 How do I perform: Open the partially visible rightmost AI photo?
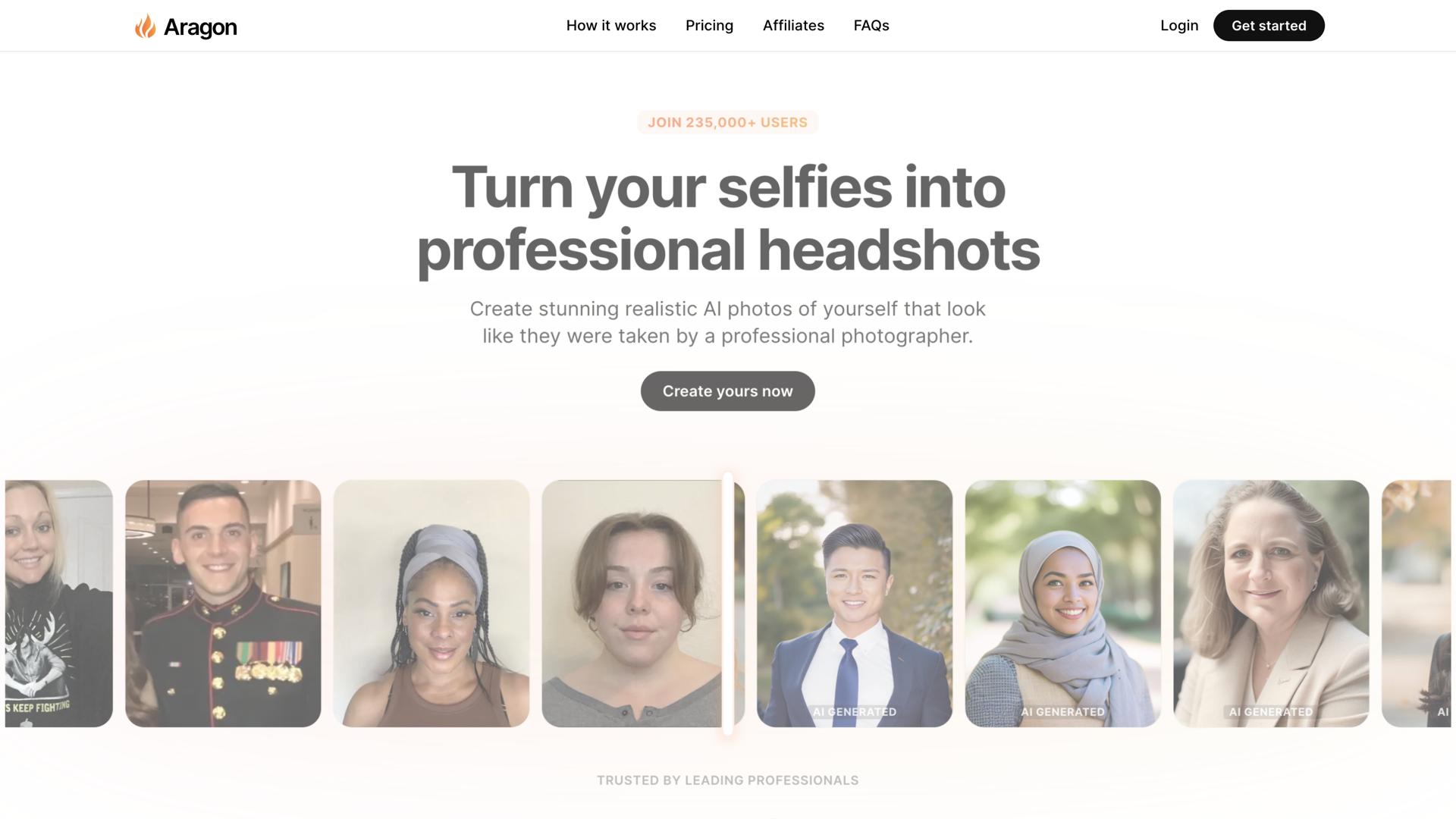point(1416,604)
